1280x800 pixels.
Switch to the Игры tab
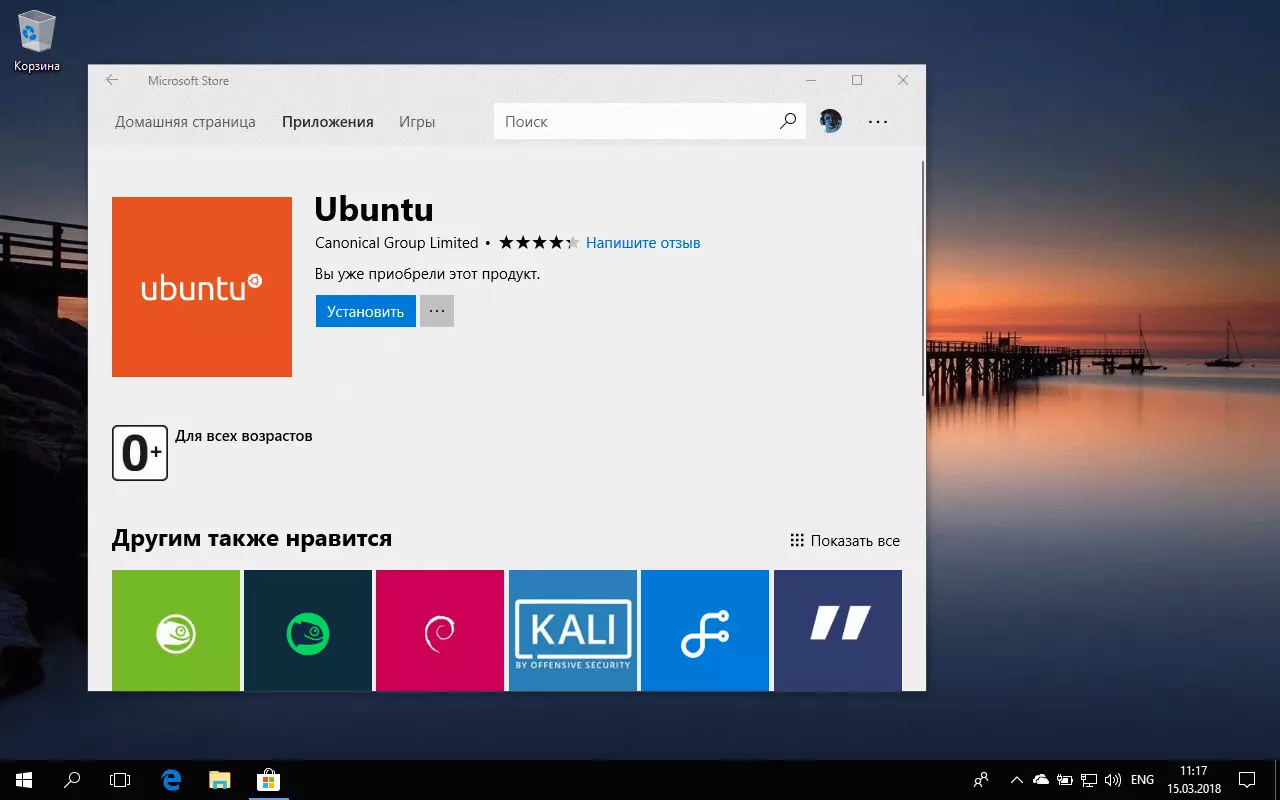coord(417,122)
